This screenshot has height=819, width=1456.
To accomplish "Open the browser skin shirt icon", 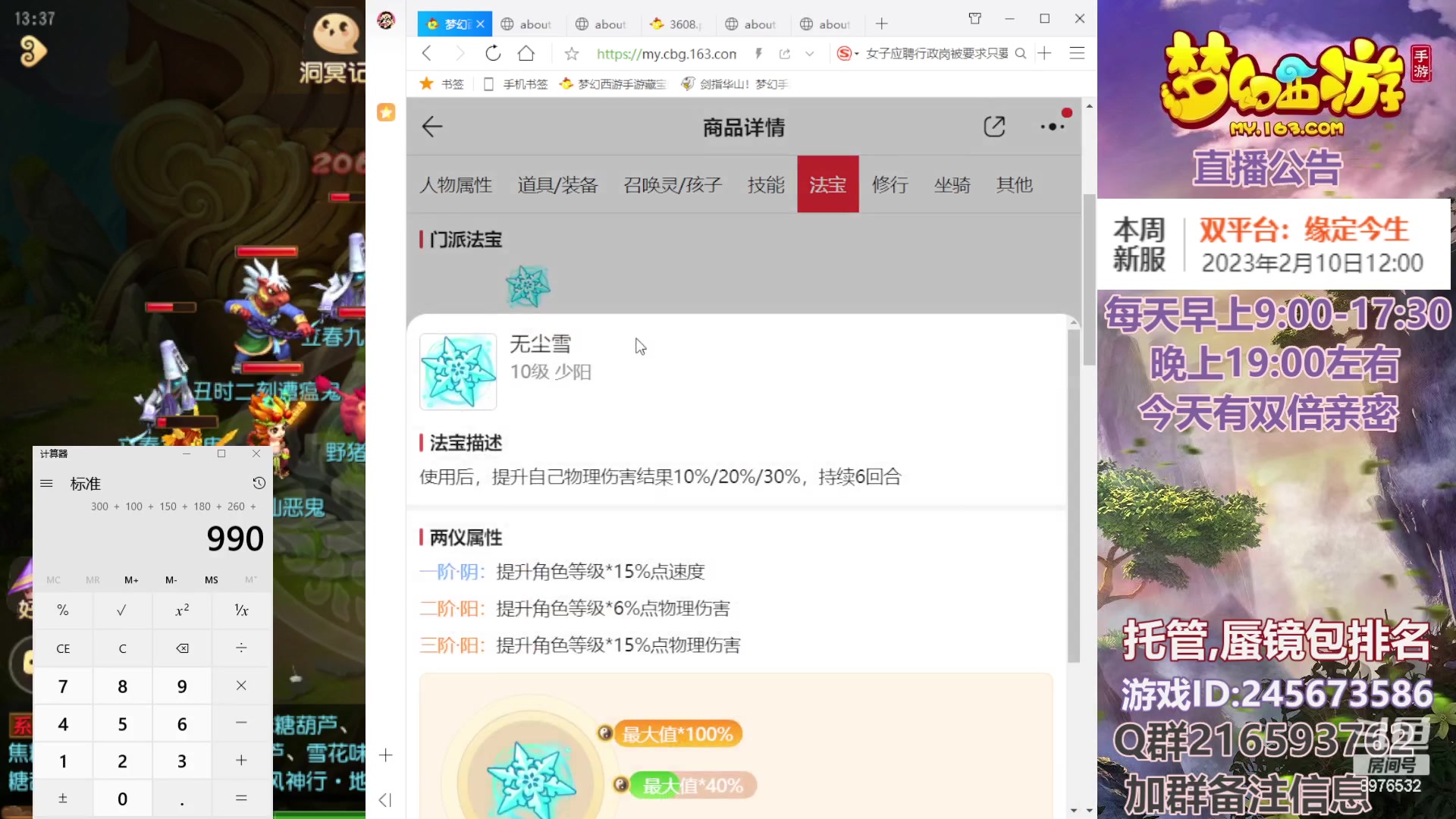I will point(975,18).
